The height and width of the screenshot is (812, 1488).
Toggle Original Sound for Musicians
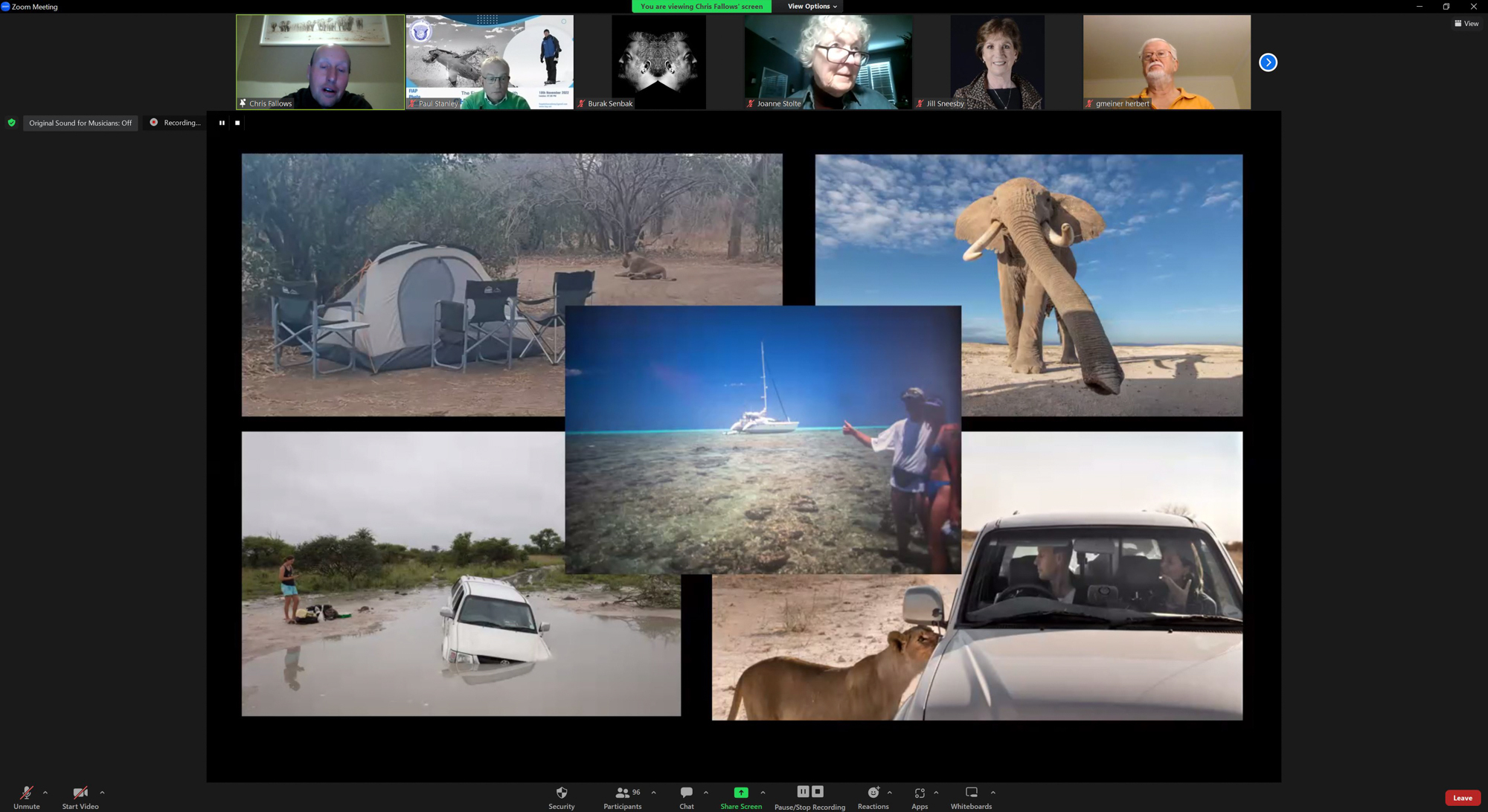(x=80, y=123)
